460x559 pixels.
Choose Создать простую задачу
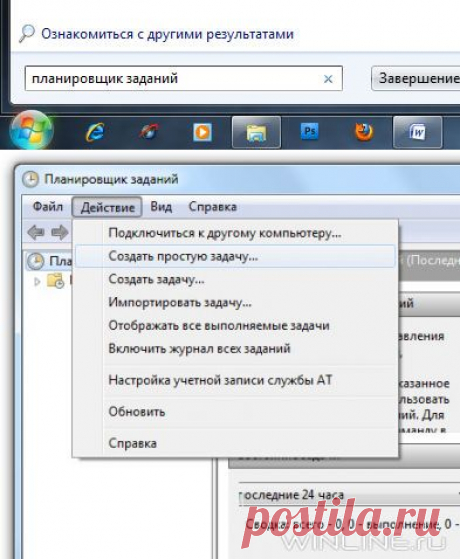tap(235, 256)
